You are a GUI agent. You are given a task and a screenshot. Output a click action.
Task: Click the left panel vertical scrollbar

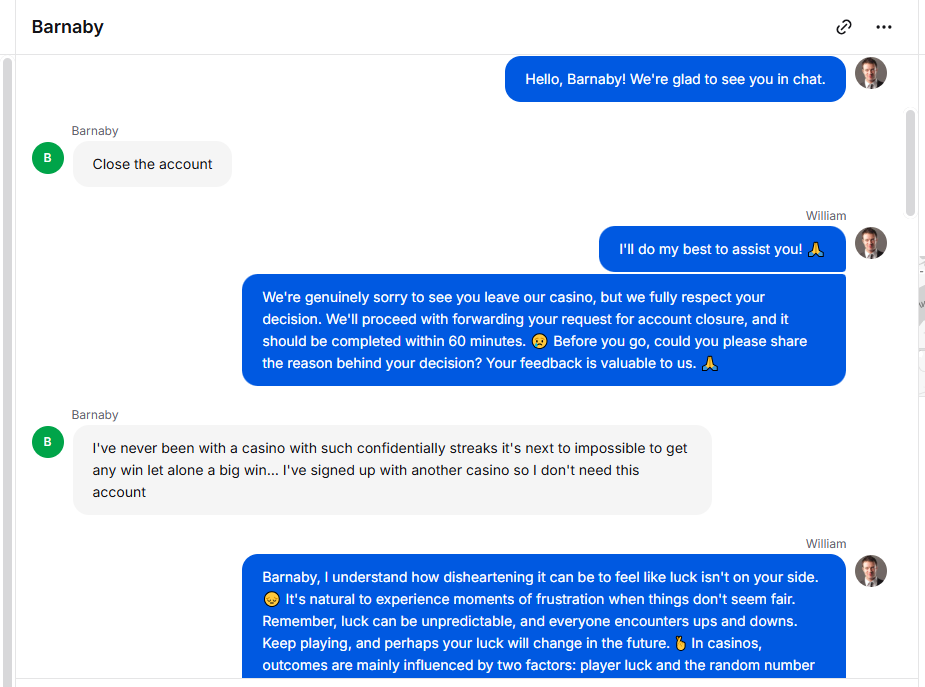7,372
